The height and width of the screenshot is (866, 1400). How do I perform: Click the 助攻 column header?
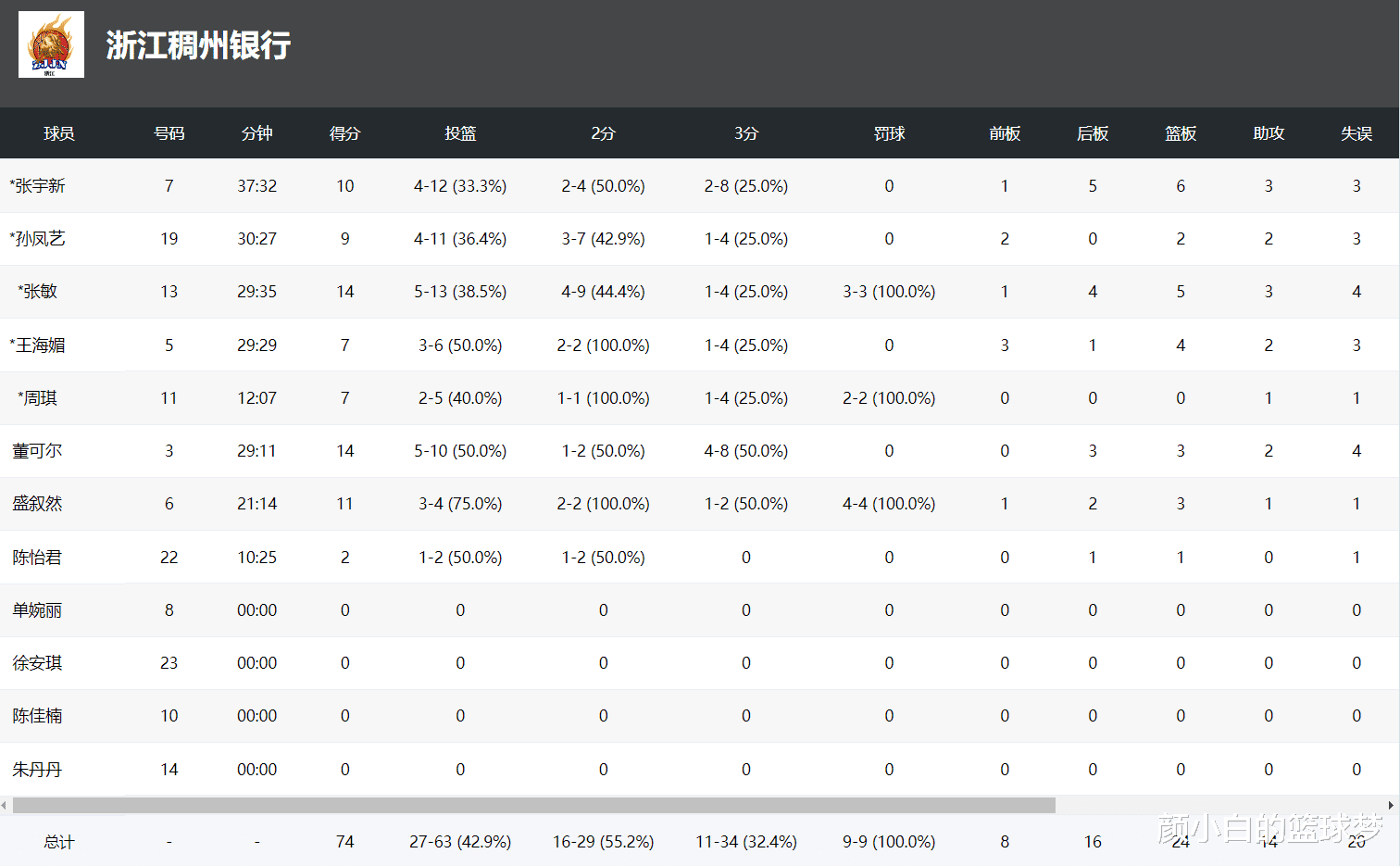coord(1269,133)
